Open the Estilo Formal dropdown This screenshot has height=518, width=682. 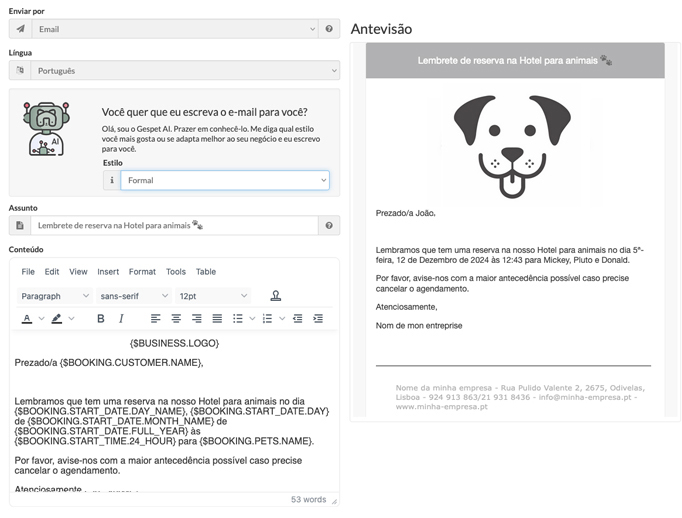point(225,180)
